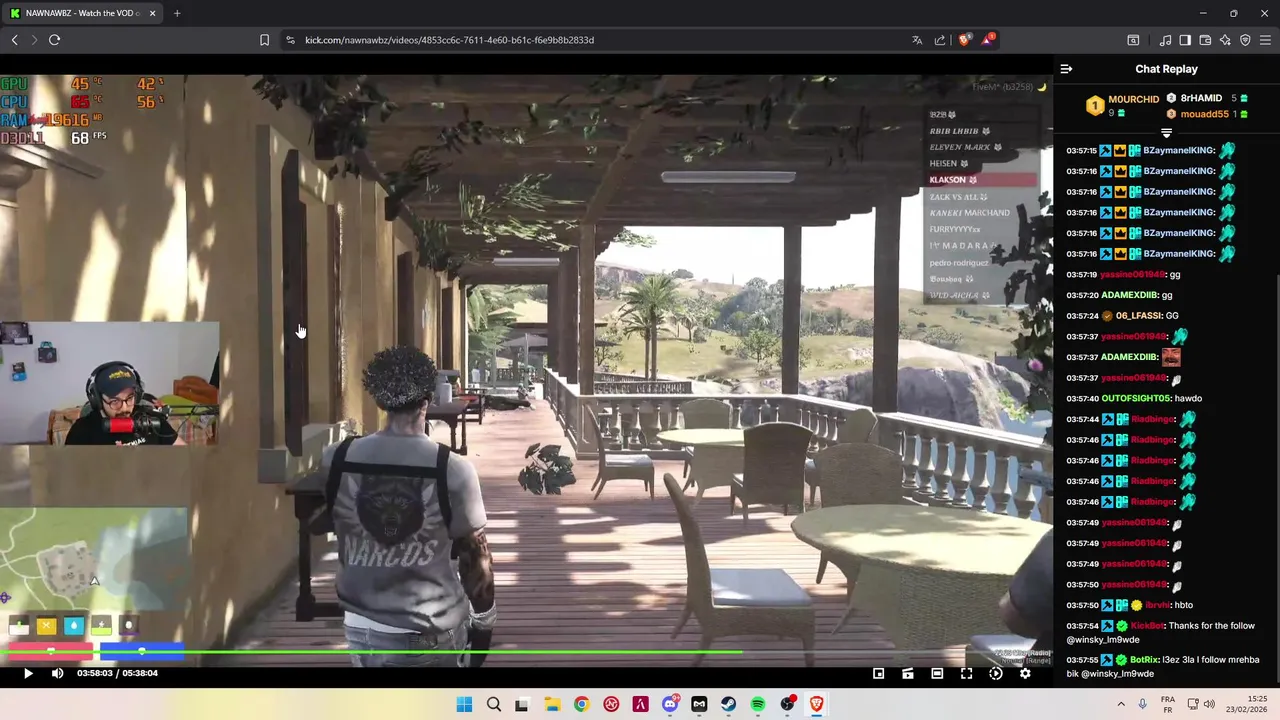Open Brave Rewards icon in address bar
1280x720 pixels.
tap(988, 40)
